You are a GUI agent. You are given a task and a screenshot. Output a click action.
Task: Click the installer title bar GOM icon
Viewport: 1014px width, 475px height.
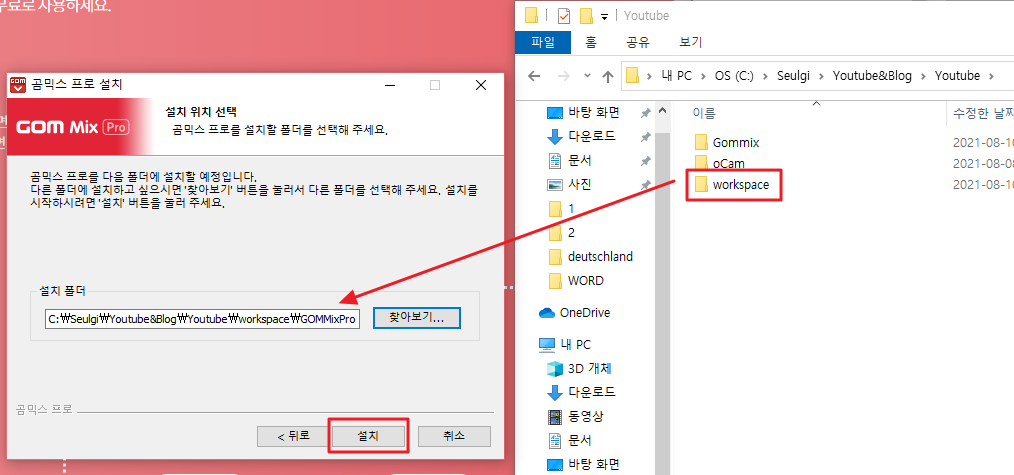click(x=20, y=84)
